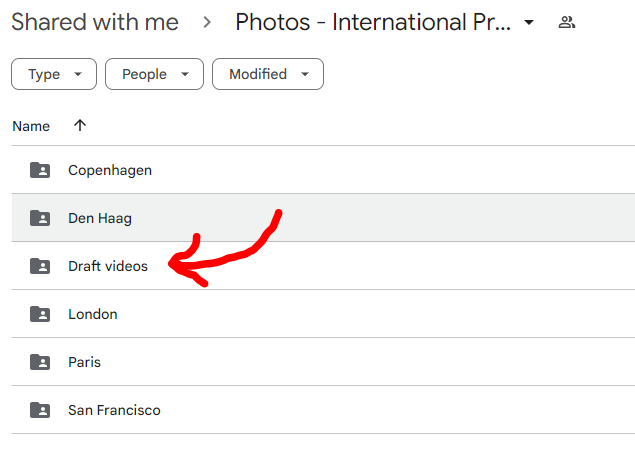Image resolution: width=635 pixels, height=451 pixels.
Task: Click the Draft videos shared folder icon
Action: tap(40, 266)
